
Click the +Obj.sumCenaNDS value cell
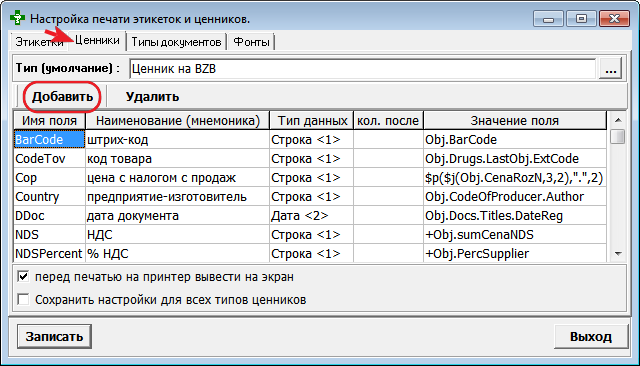pyautogui.click(x=515, y=235)
